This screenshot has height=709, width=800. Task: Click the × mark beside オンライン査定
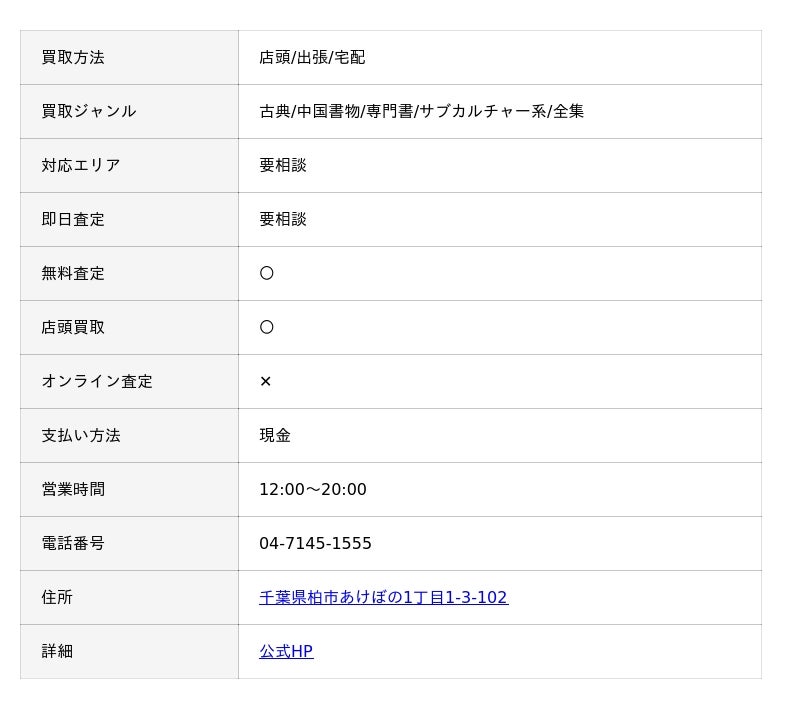[265, 381]
